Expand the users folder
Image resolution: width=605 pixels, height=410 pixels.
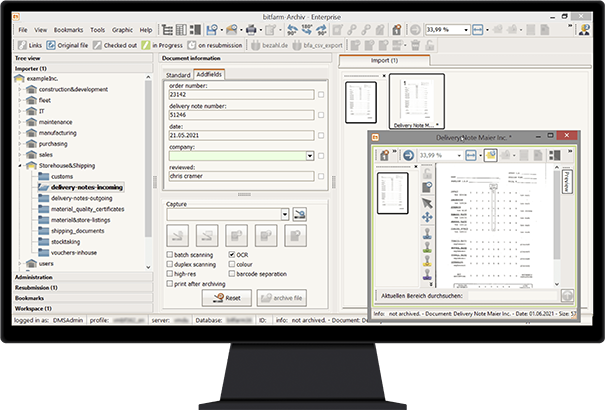[20, 264]
